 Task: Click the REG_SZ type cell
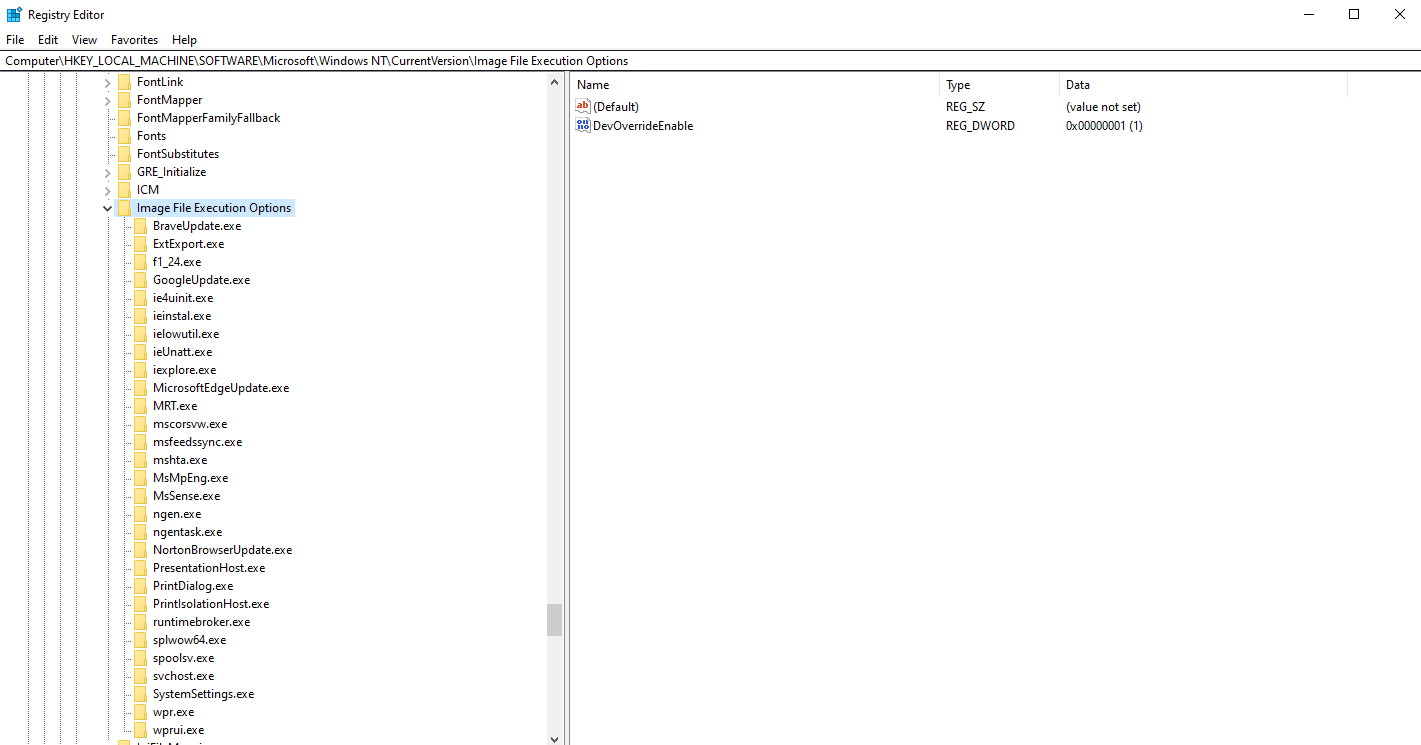965,107
